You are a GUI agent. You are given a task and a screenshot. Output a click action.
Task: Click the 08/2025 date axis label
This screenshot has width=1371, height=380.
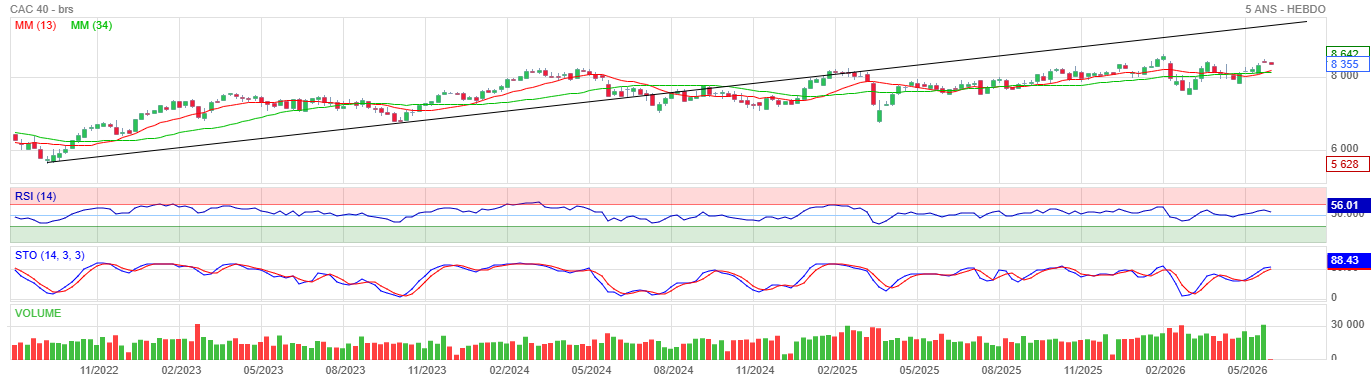(1001, 369)
